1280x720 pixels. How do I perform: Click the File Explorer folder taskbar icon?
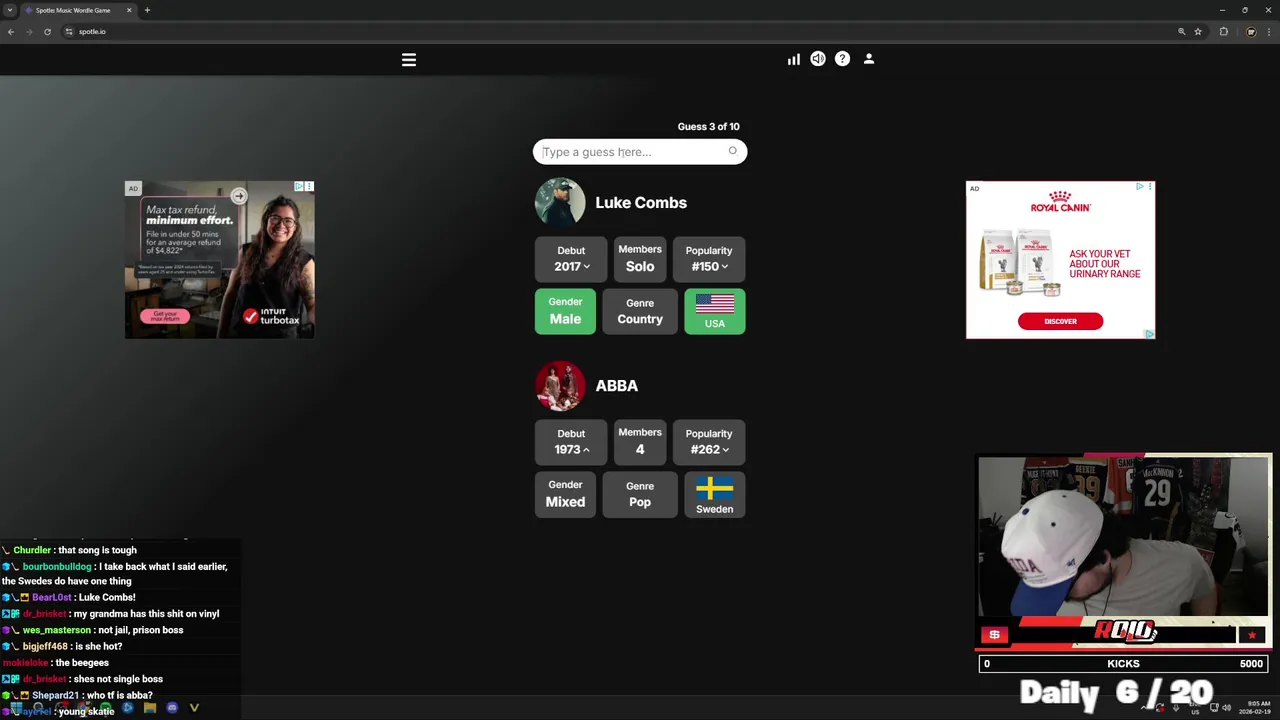150,708
